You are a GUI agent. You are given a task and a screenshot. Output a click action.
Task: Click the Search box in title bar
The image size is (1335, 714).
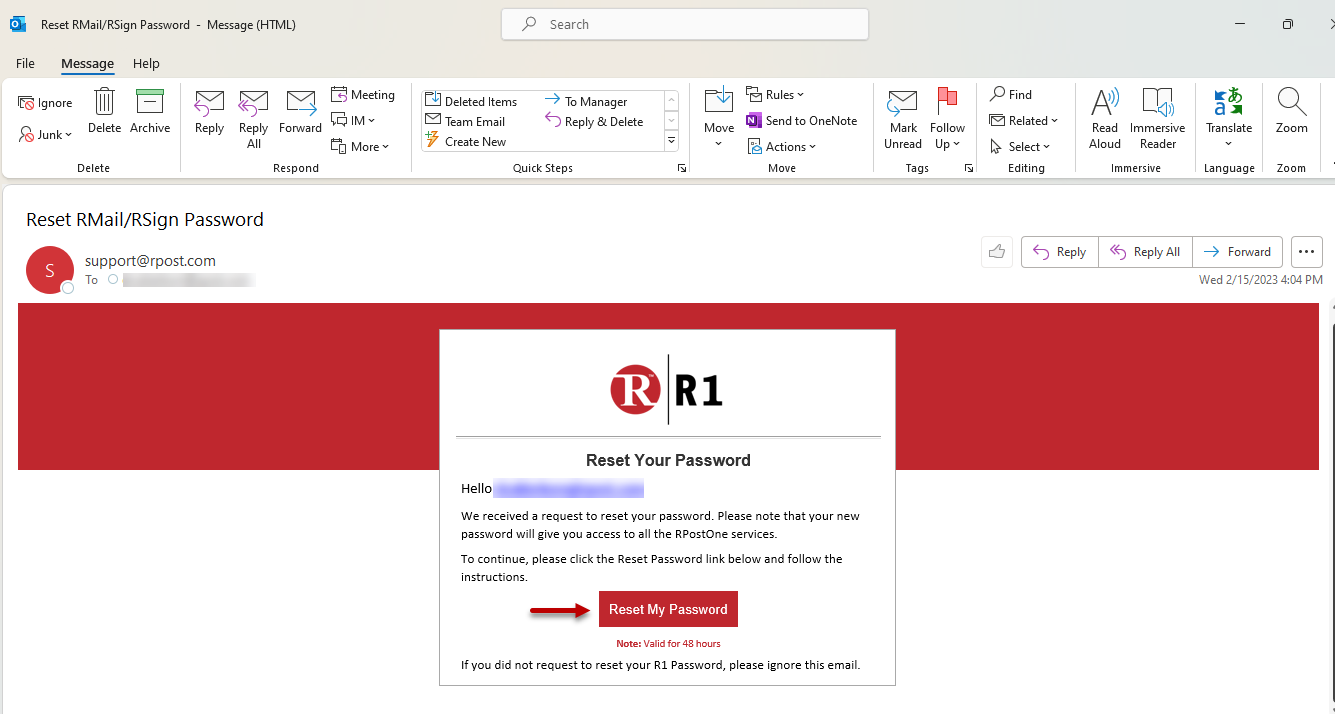[x=685, y=24]
